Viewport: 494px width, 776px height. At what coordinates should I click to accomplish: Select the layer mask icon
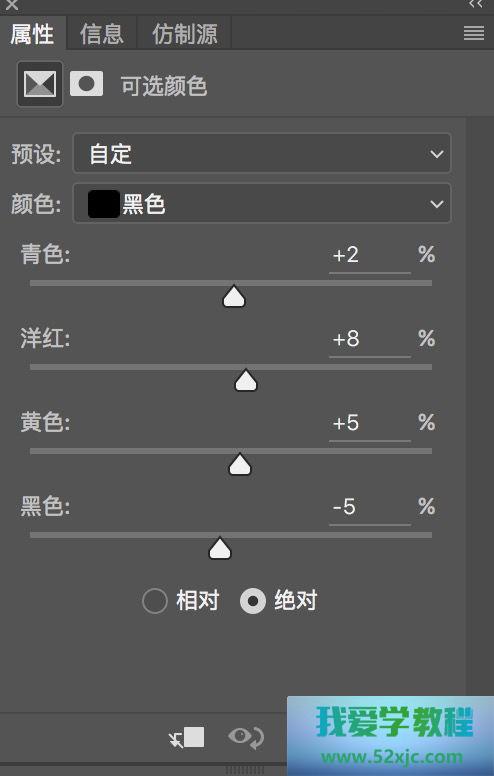point(87,84)
